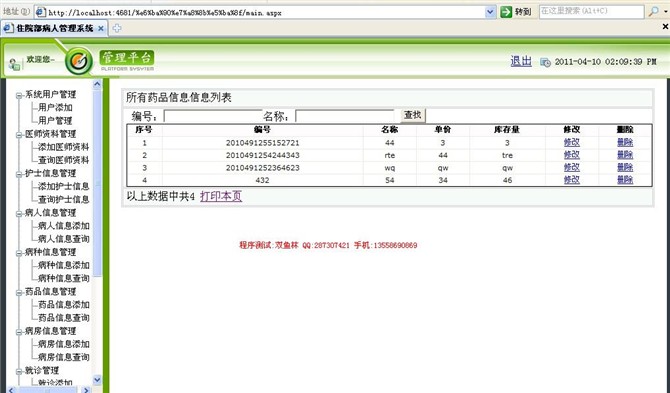670x393 pixels.
Task: Click sidebar horizontal scroll left arrow
Action: tap(12, 390)
